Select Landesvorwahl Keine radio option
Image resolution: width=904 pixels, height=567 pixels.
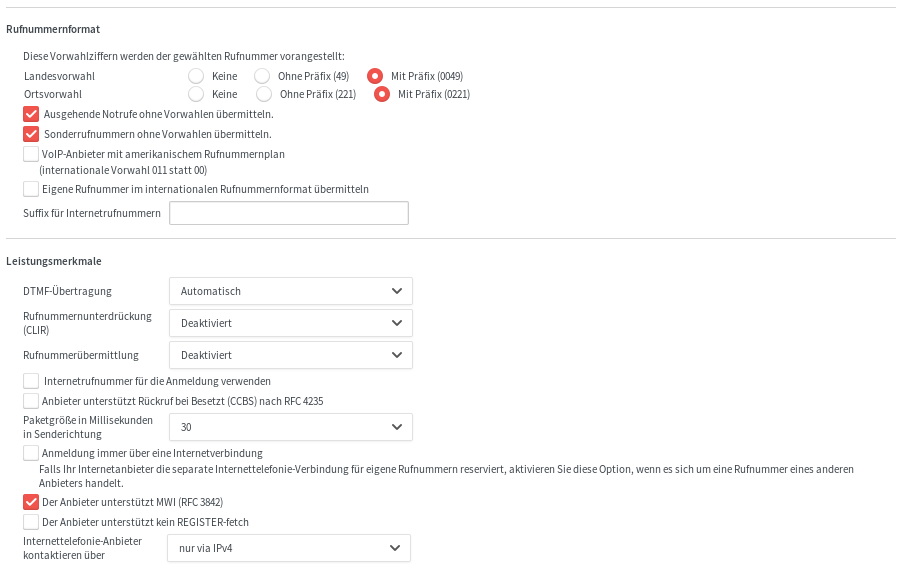click(196, 76)
